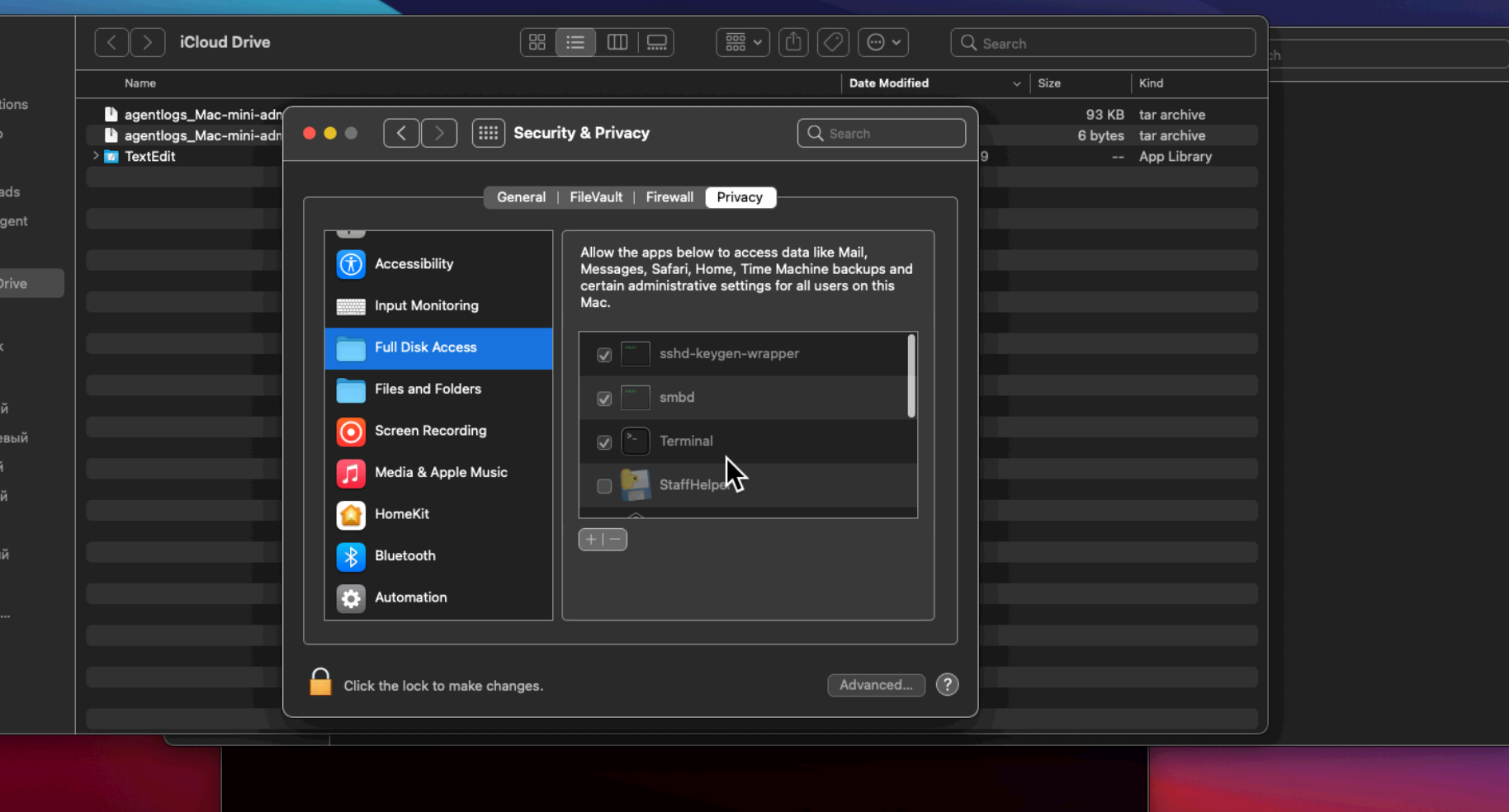Switch Finder to column view
The width and height of the screenshot is (1509, 812).
[x=617, y=42]
